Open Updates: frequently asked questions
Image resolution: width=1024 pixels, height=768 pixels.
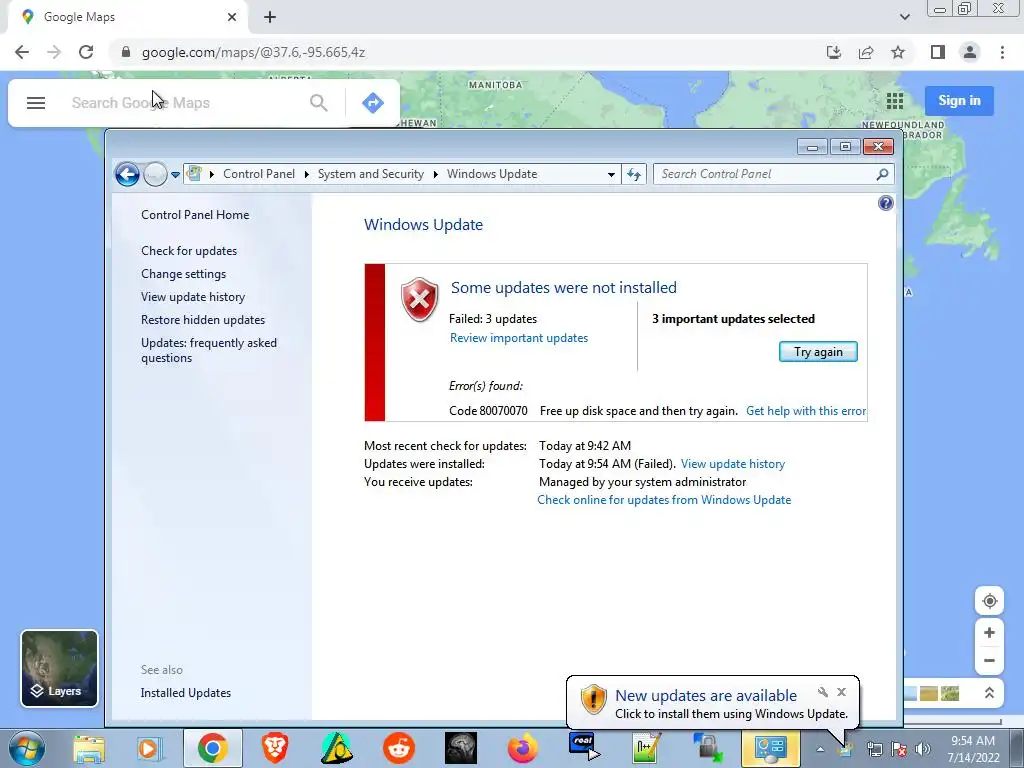tap(209, 350)
